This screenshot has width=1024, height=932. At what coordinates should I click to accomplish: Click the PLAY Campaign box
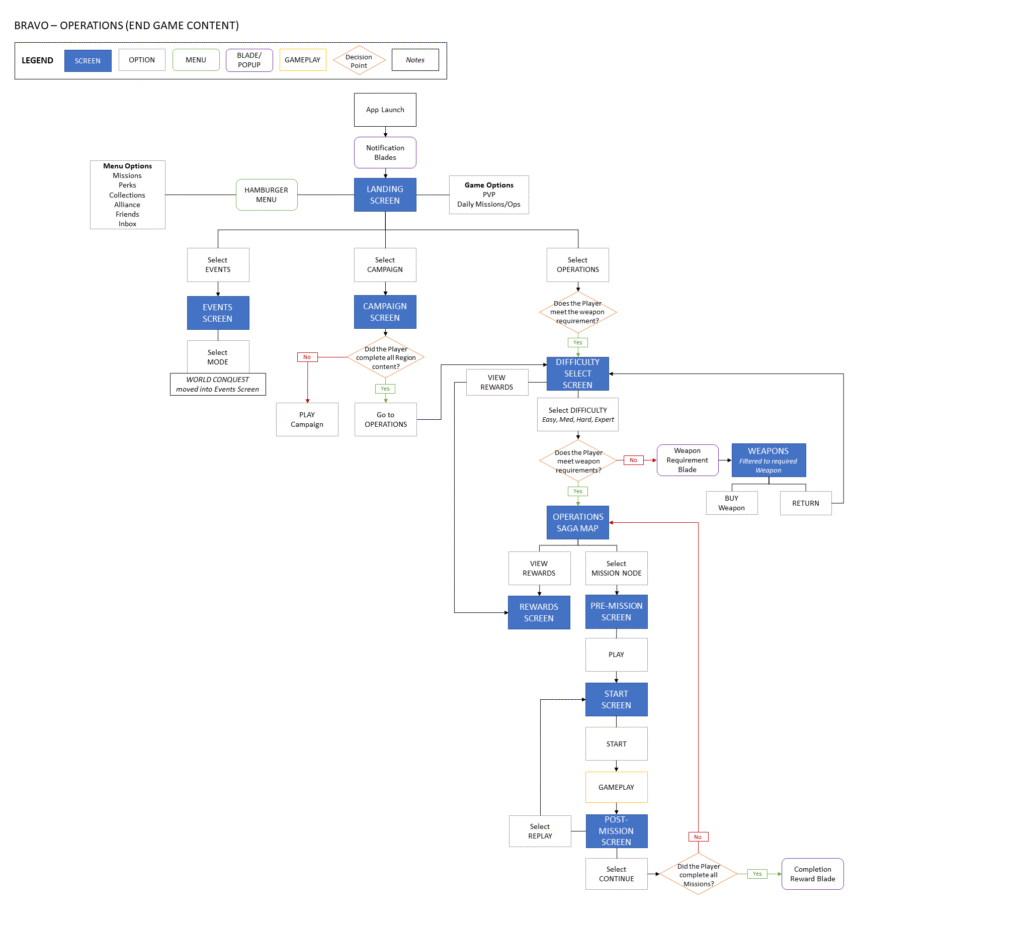click(307, 419)
